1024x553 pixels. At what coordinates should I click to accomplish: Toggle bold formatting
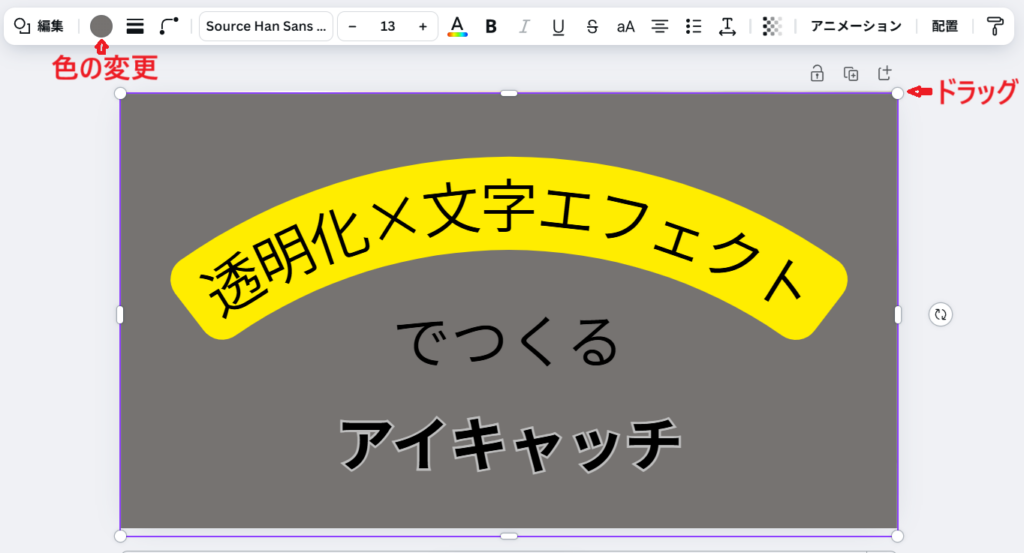491,26
